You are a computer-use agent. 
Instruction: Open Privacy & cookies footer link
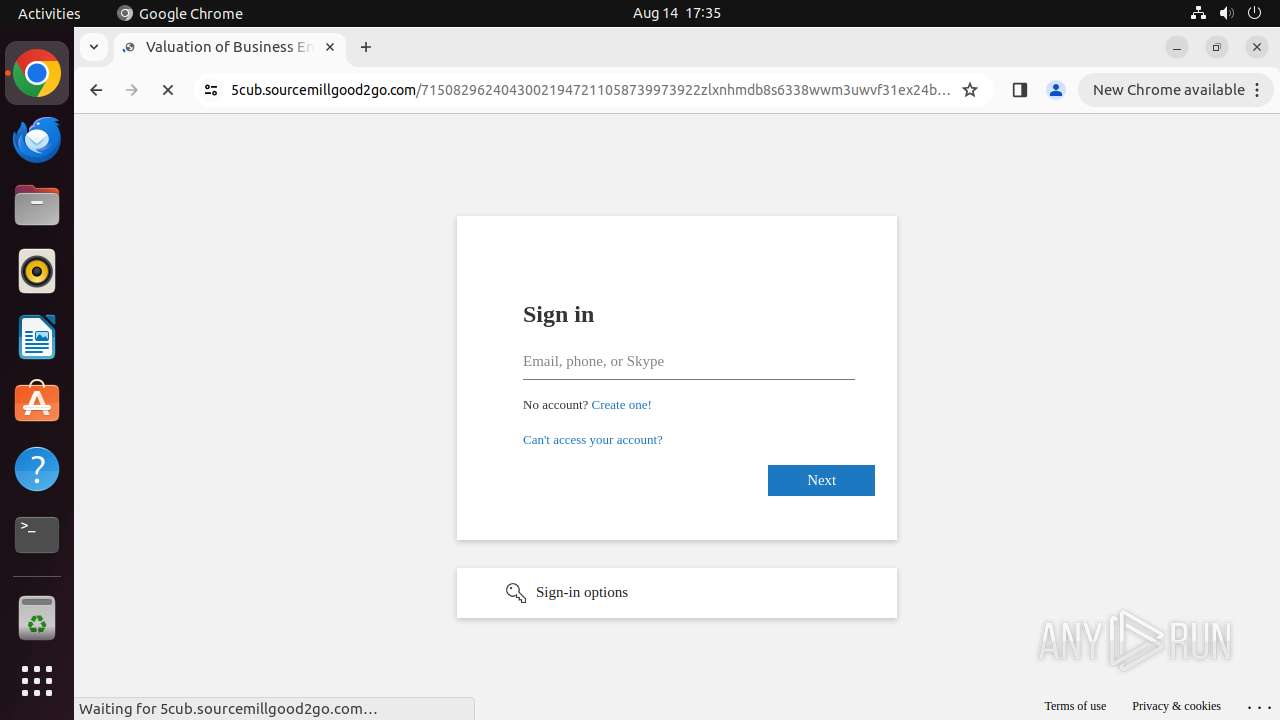pos(1176,706)
